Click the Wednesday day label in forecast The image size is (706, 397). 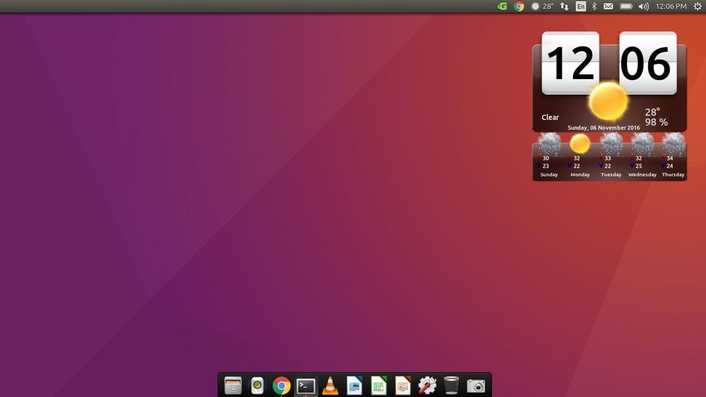642,175
